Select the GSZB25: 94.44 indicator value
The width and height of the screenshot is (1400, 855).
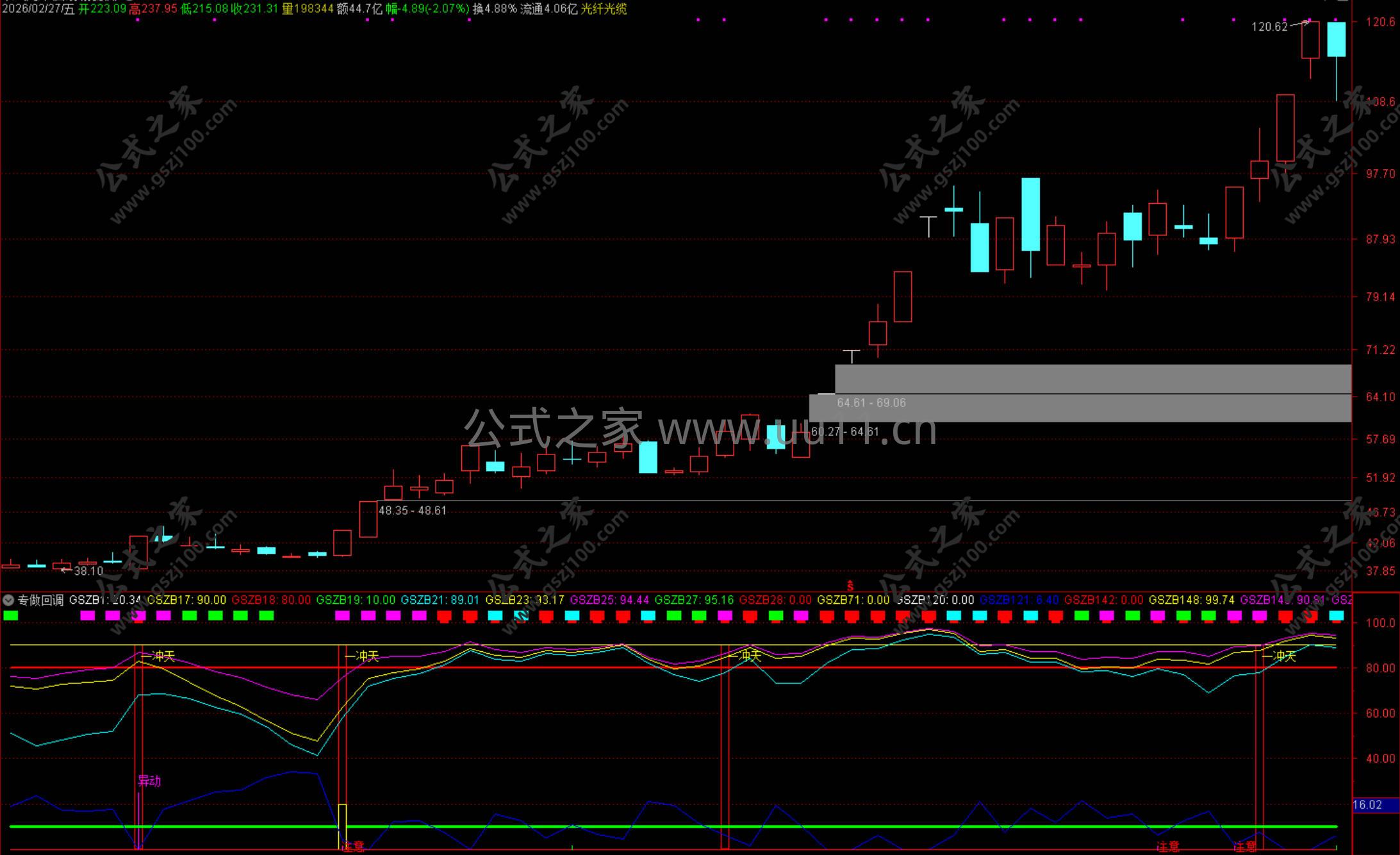609,601
